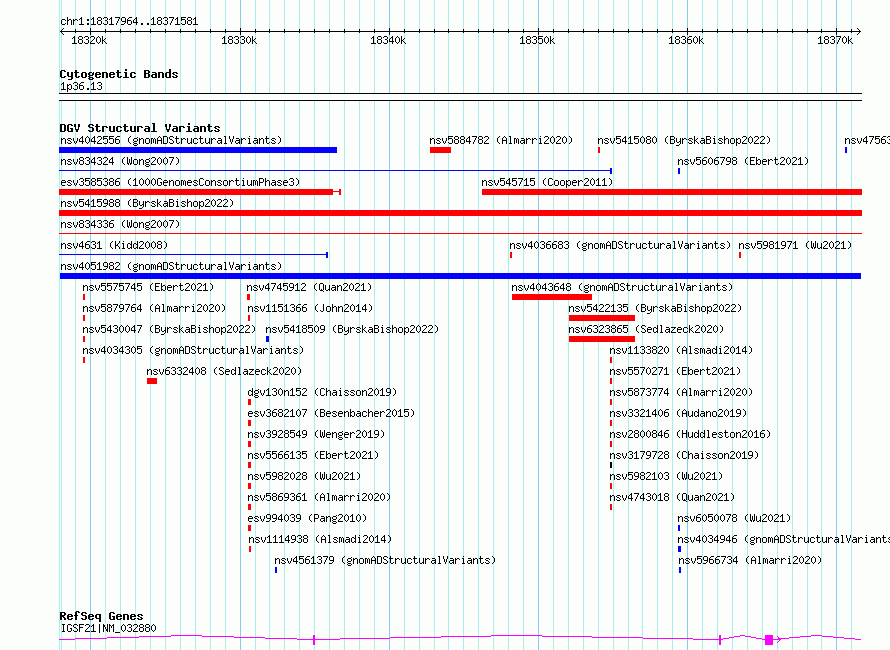This screenshot has width=890, height=650.
Task: Click the chr1:18317964..18371581 region label
Action: tap(129, 21)
